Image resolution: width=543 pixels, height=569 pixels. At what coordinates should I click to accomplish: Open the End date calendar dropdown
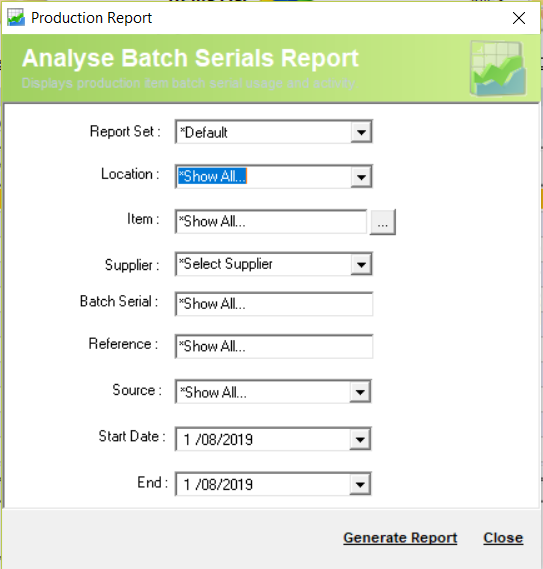click(x=360, y=484)
